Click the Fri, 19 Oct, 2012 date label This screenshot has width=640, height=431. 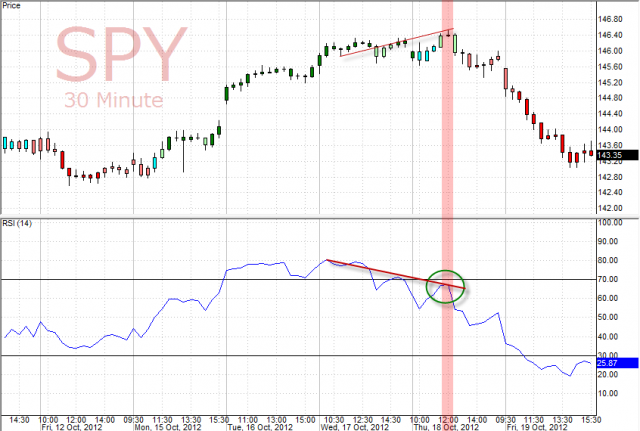(x=537, y=427)
